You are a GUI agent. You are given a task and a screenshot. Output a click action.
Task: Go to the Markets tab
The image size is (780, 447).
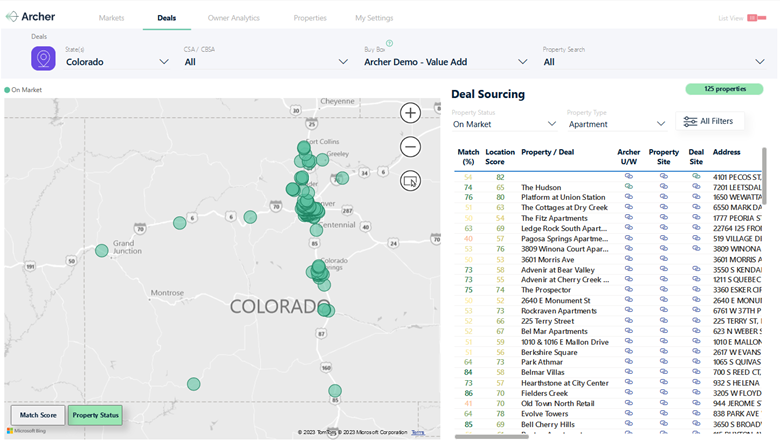(111, 18)
